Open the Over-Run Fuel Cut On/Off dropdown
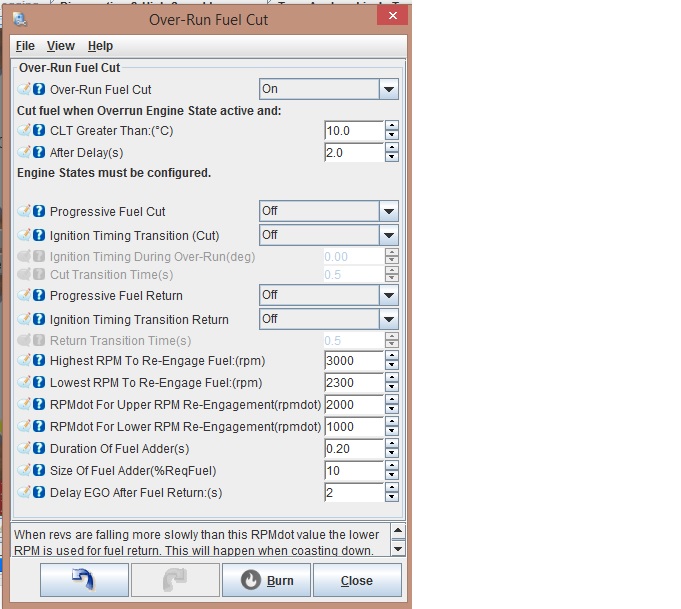 389,89
